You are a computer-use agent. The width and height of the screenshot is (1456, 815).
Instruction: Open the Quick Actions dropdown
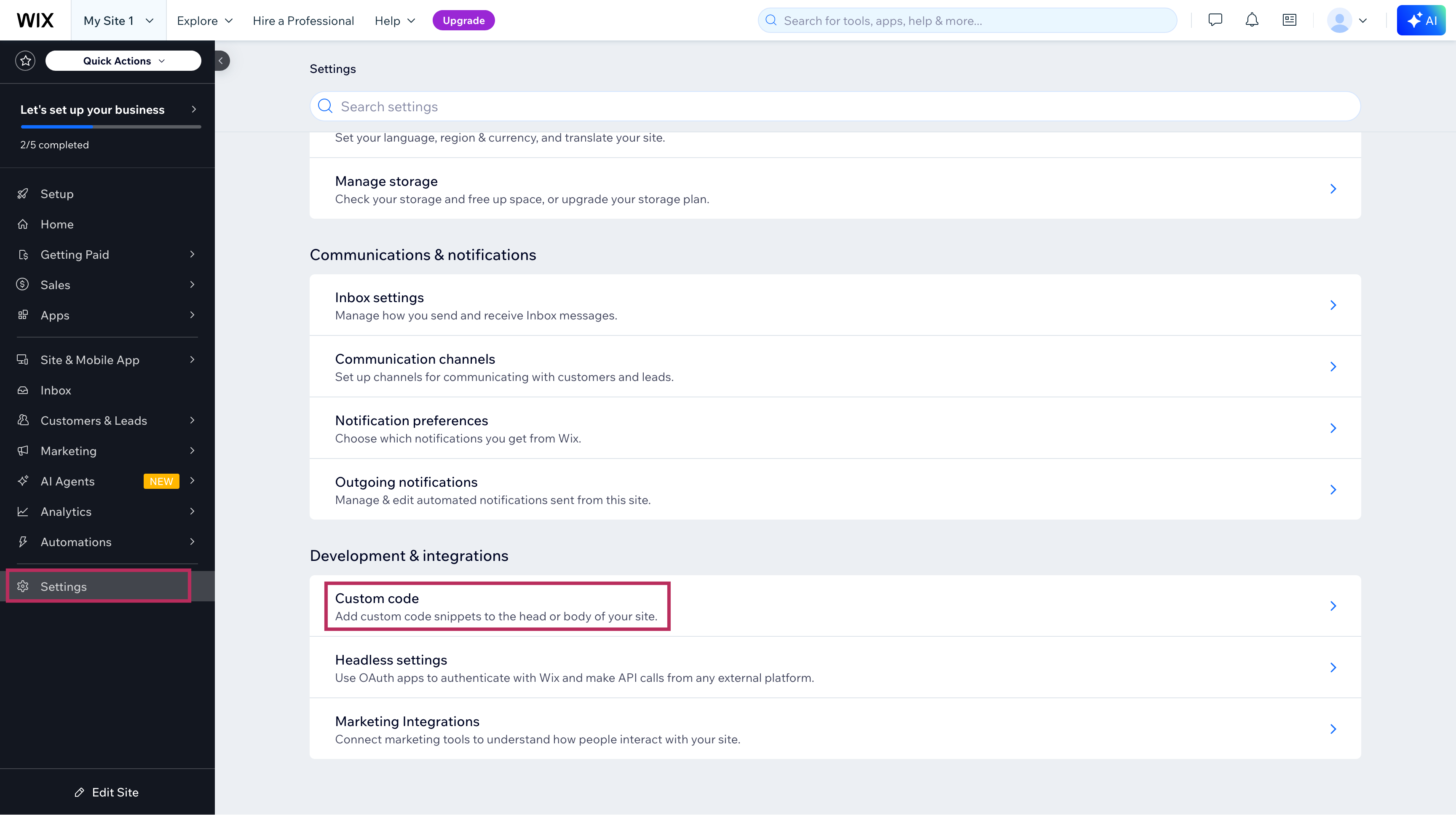coord(123,61)
